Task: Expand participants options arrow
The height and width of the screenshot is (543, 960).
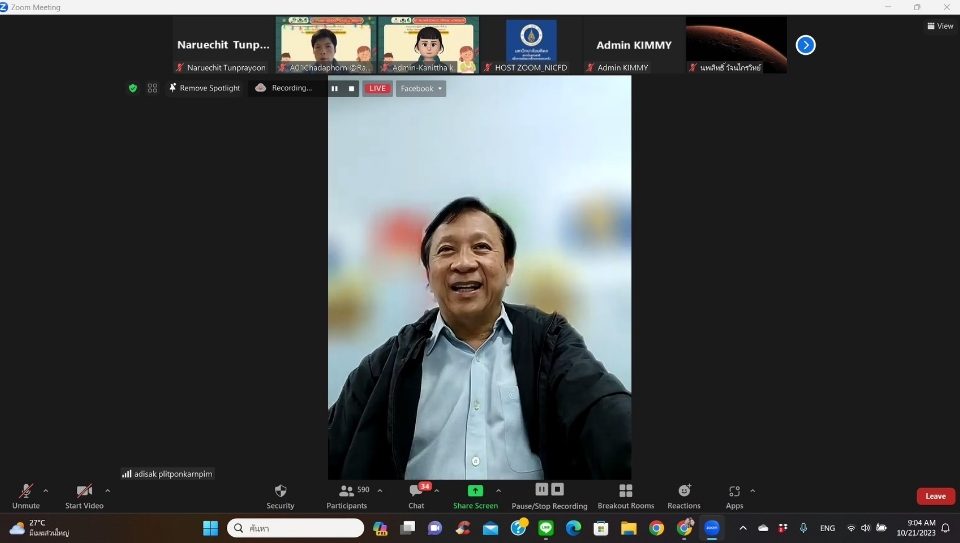Action: [380, 491]
